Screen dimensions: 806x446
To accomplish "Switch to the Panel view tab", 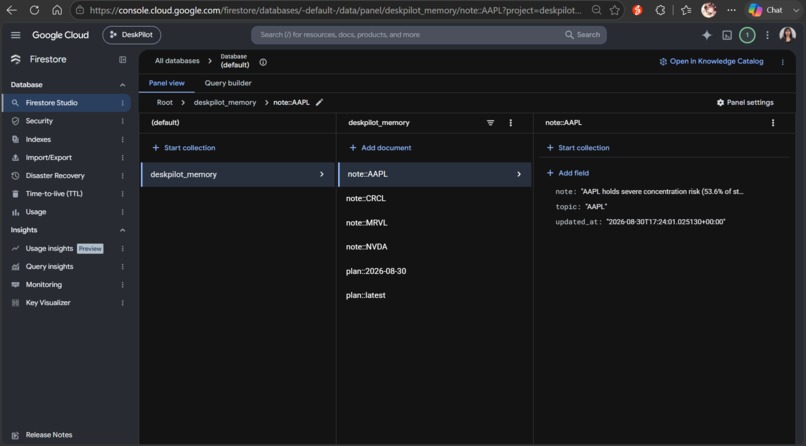I will pos(167,83).
